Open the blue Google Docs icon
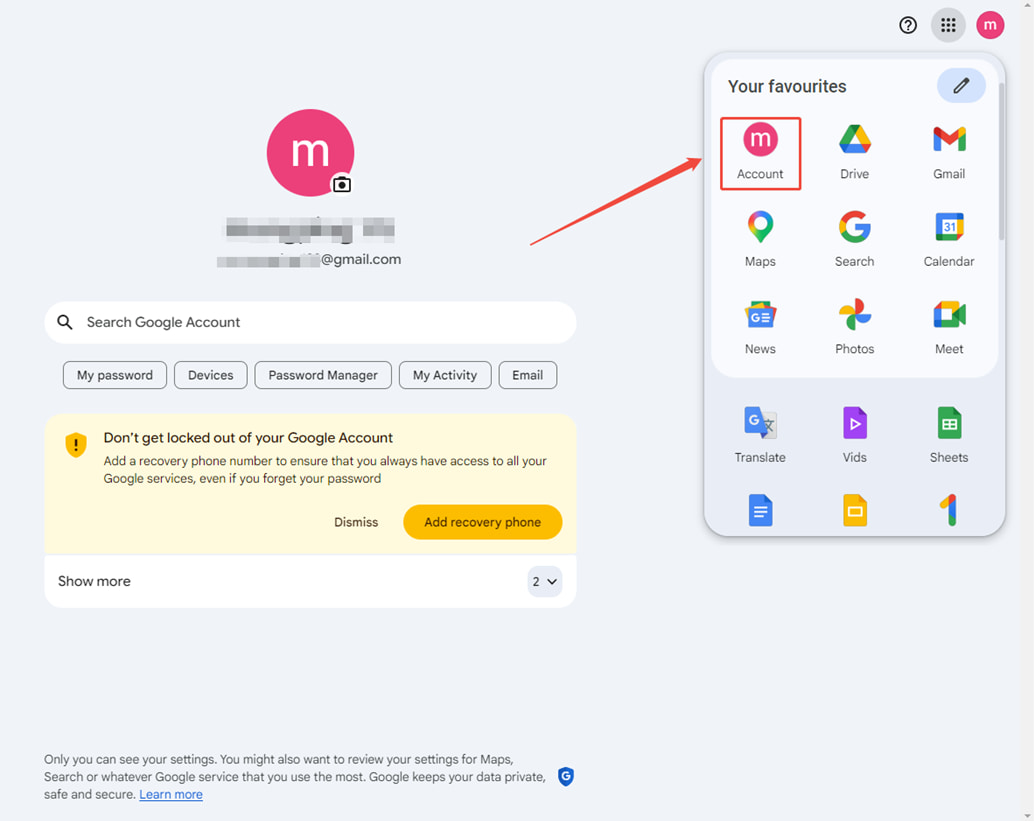Viewport: 1034px width, 821px height. [760, 510]
